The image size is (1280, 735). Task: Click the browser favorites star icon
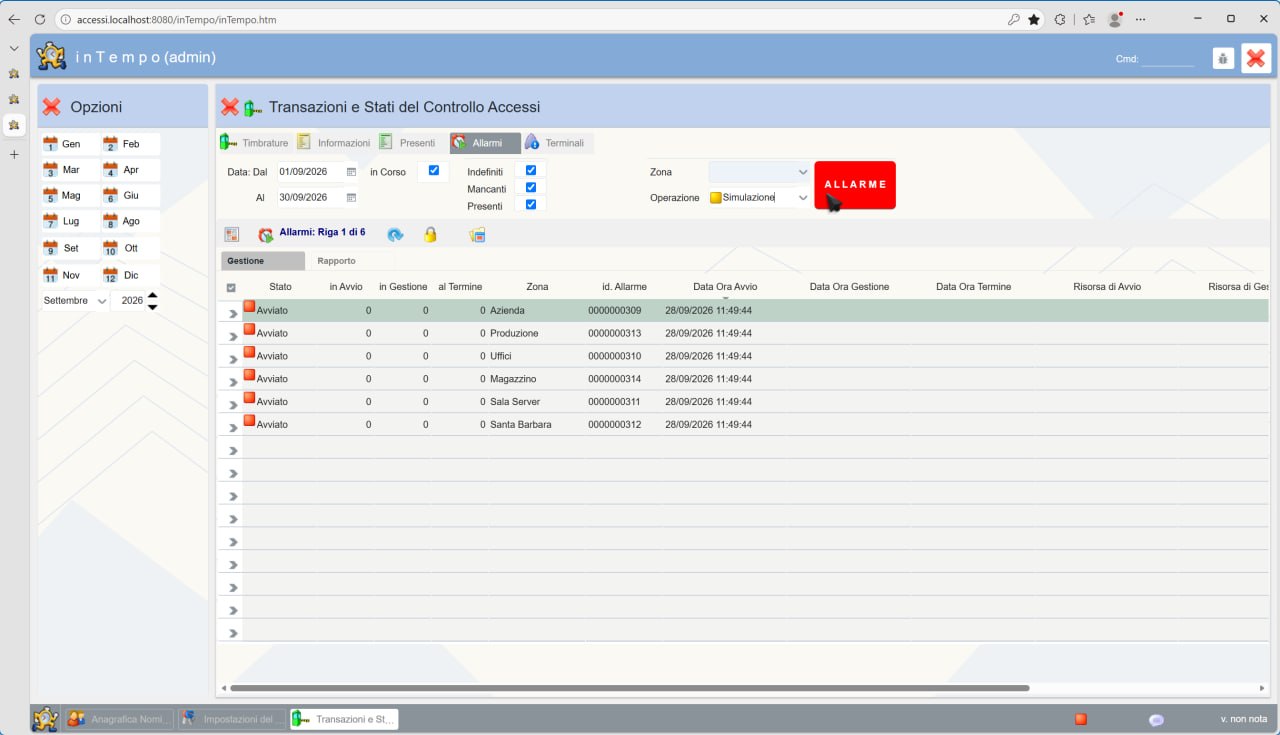click(1034, 19)
